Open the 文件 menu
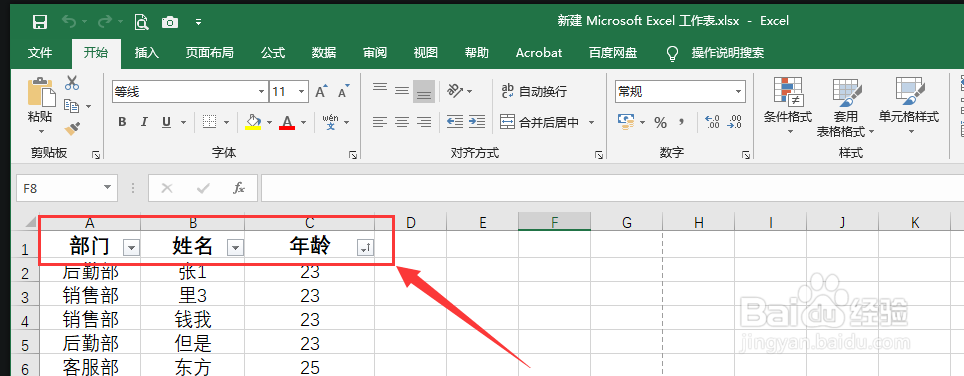Image resolution: width=964 pixels, height=376 pixels. click(40, 53)
